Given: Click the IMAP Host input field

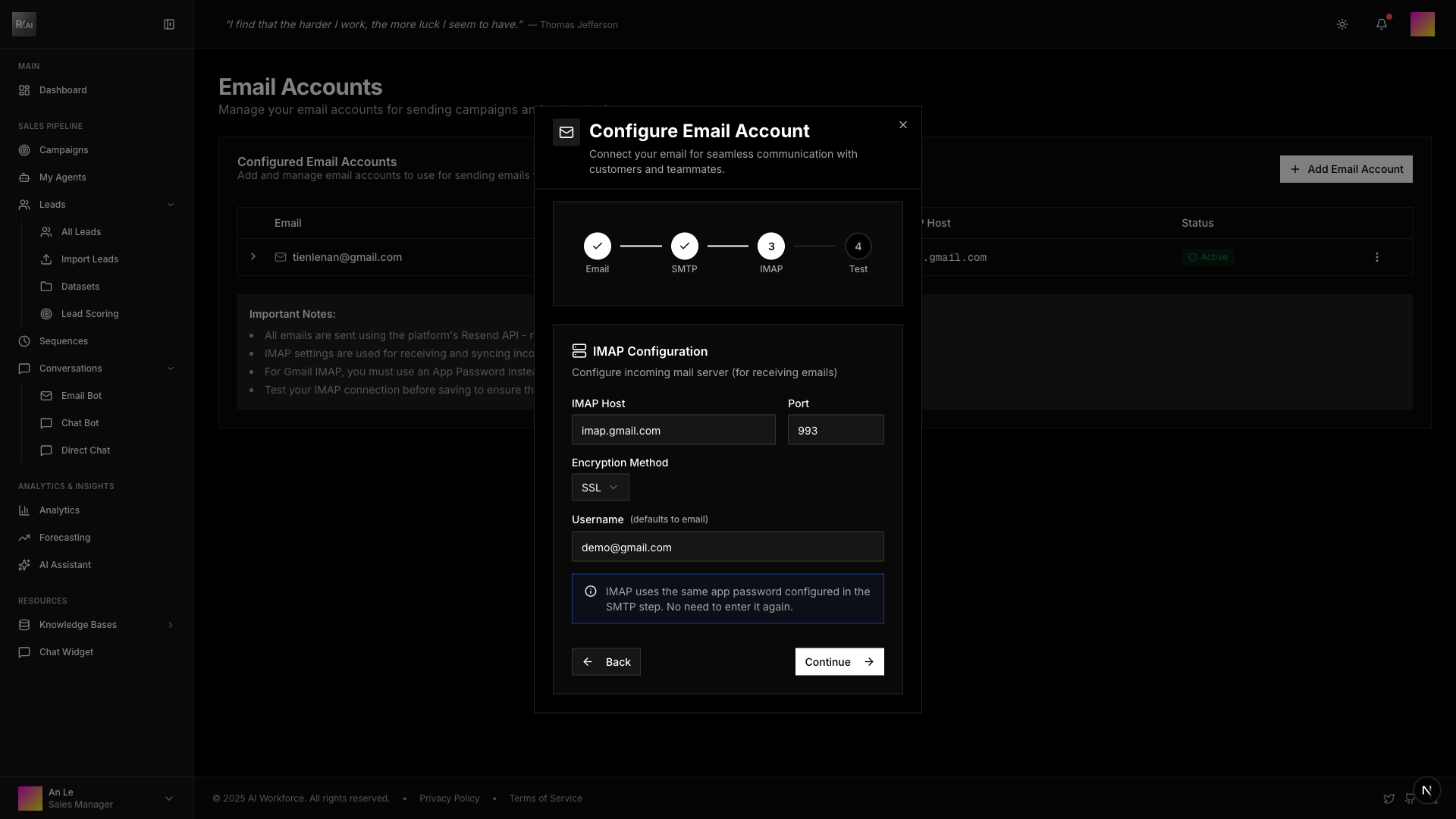Looking at the screenshot, I should (673, 430).
